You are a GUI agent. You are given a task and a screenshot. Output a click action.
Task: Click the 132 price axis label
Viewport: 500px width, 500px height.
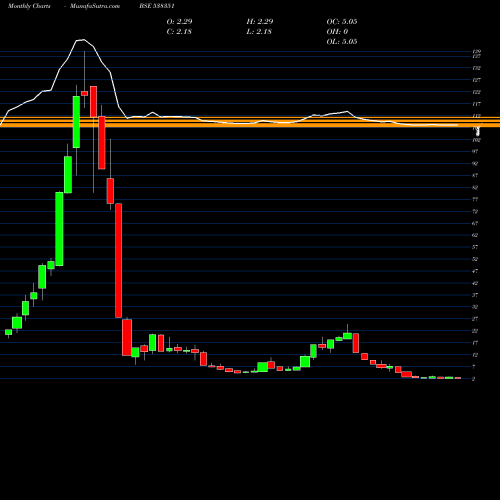(x=476, y=68)
